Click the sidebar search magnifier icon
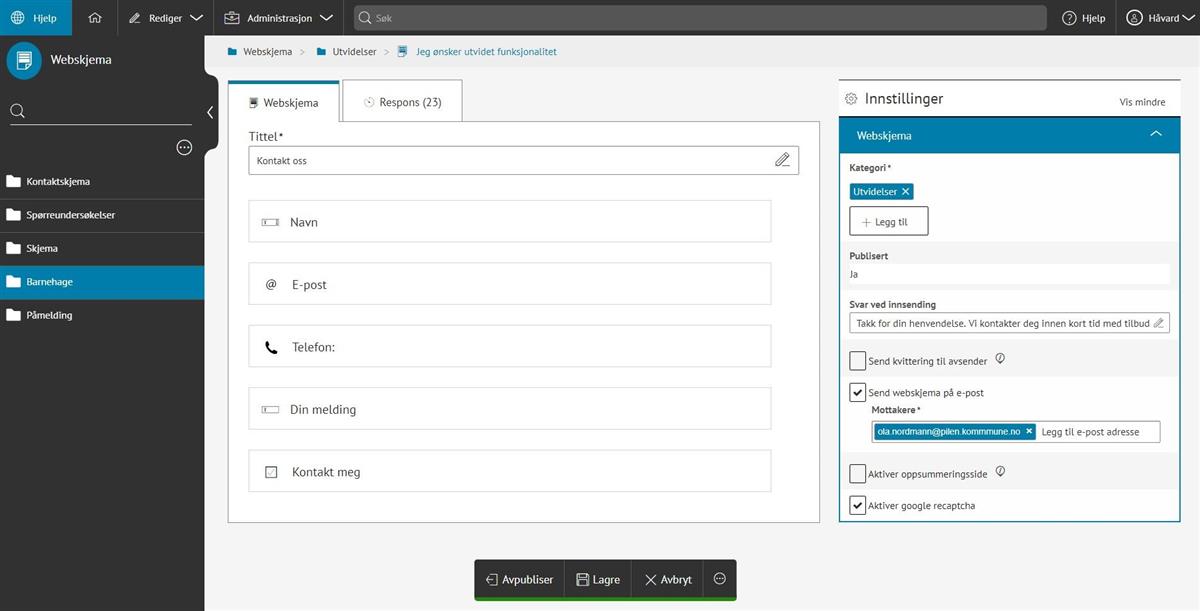 [18, 111]
